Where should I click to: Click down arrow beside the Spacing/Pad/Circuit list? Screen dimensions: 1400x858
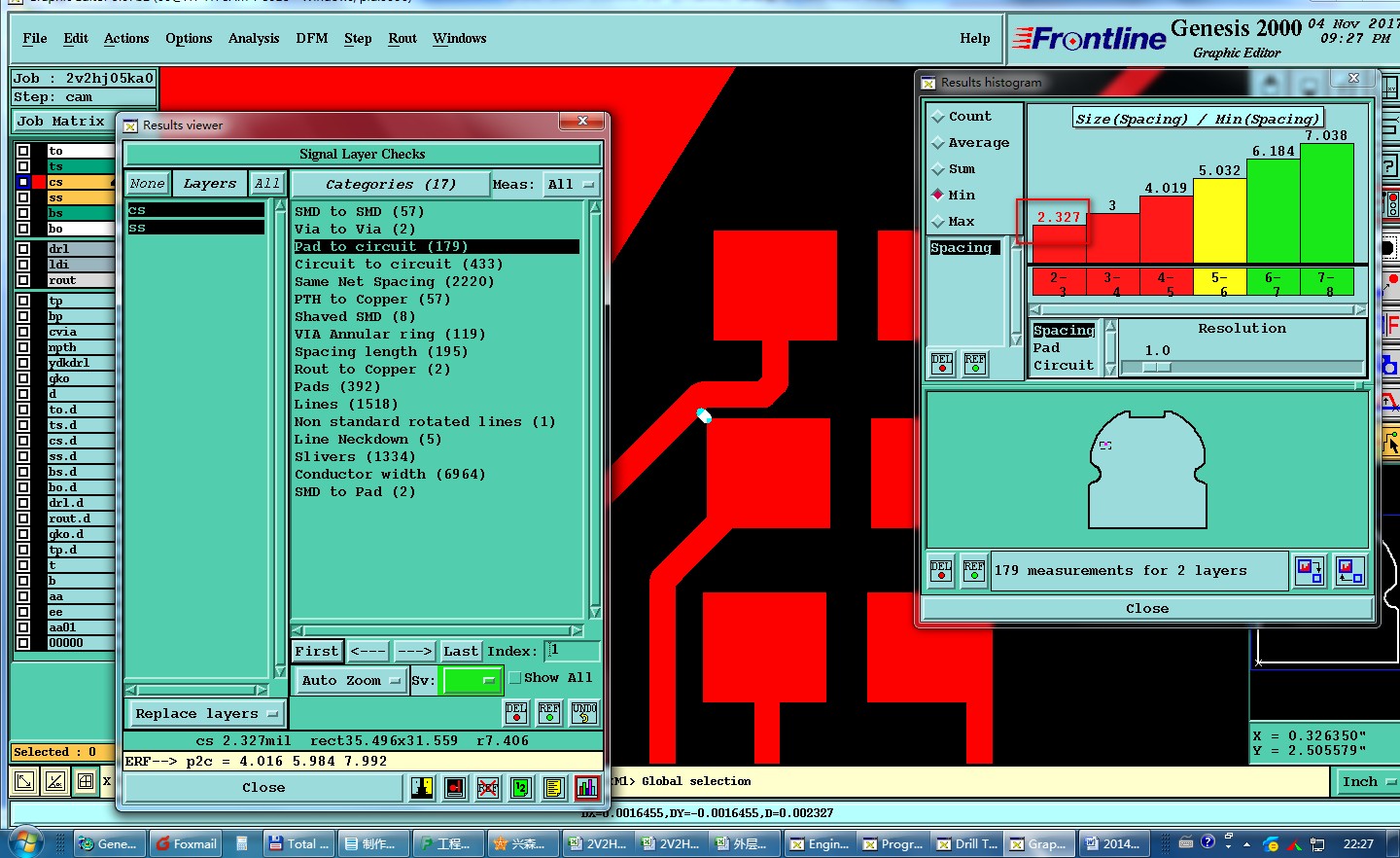[1110, 370]
